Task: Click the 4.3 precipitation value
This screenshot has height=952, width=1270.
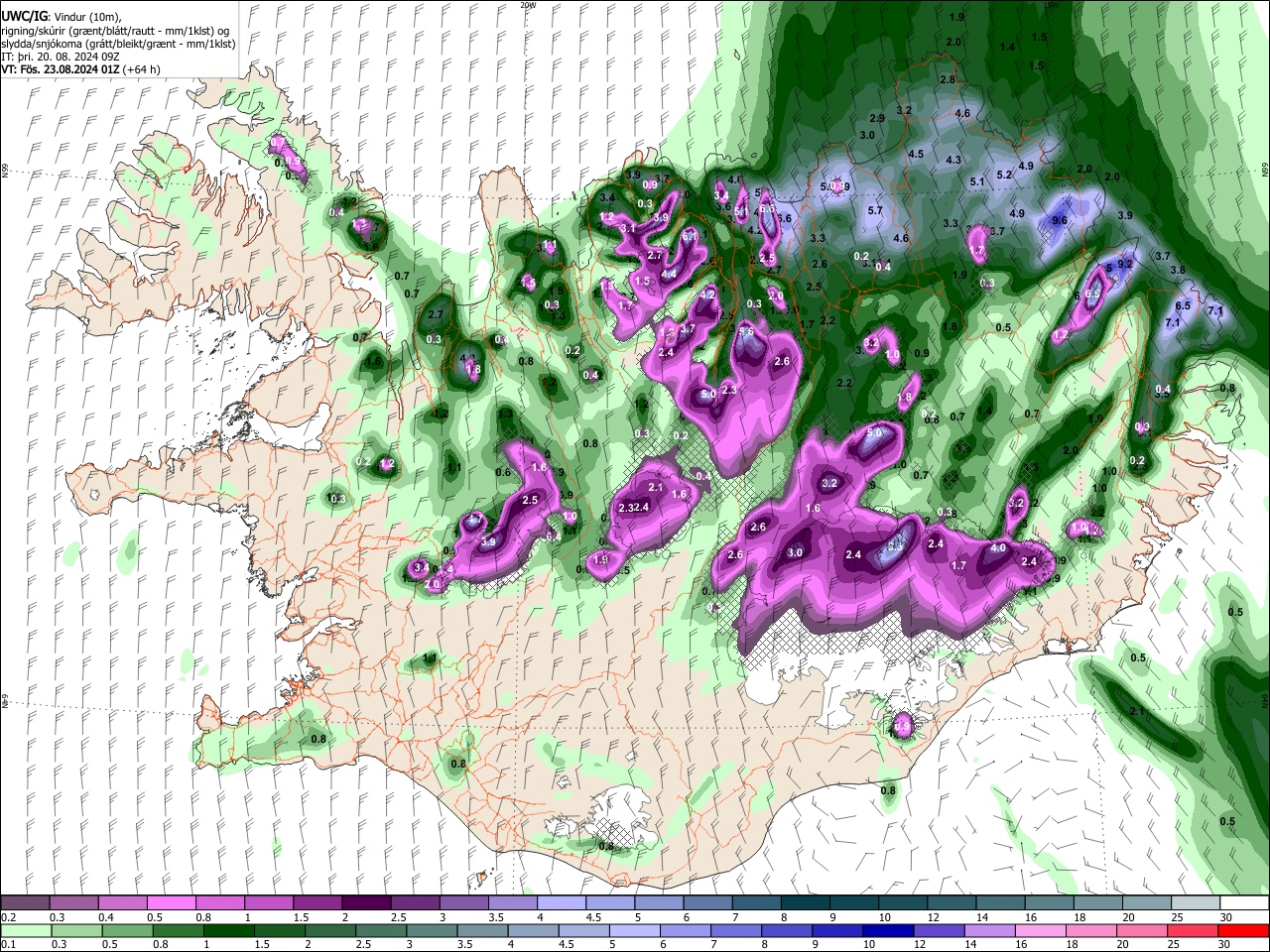Action: pos(953,160)
